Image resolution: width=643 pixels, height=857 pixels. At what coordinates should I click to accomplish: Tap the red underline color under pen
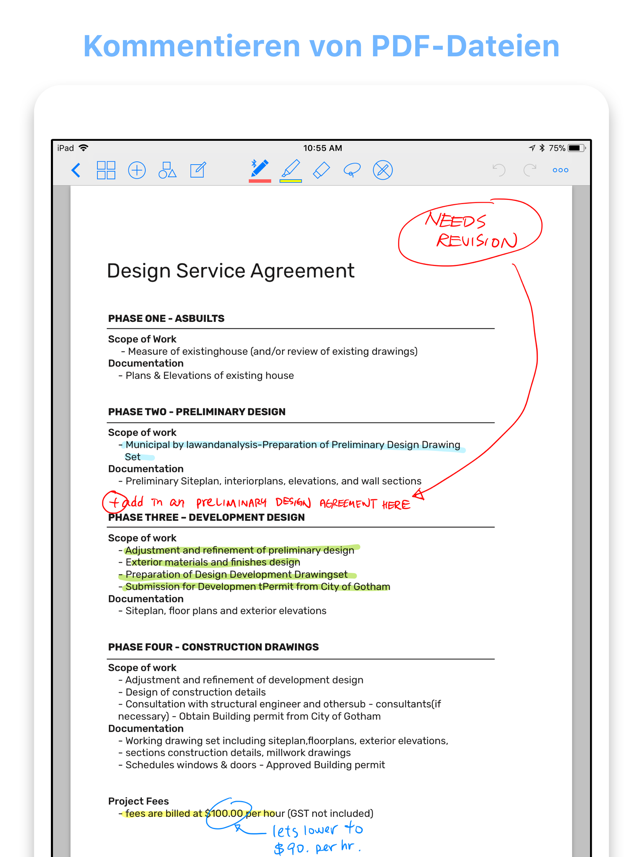coord(260,180)
